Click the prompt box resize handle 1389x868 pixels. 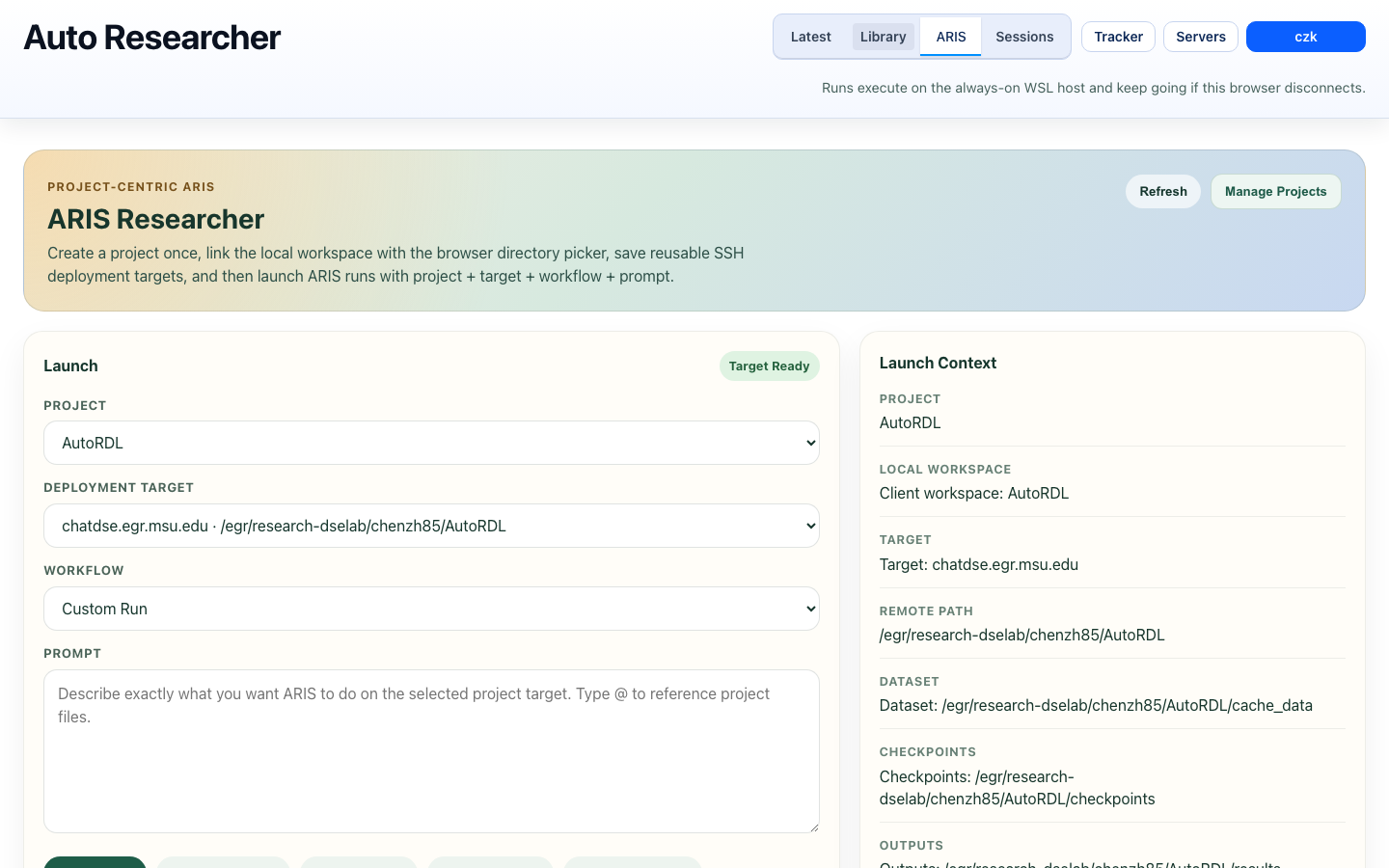(815, 827)
